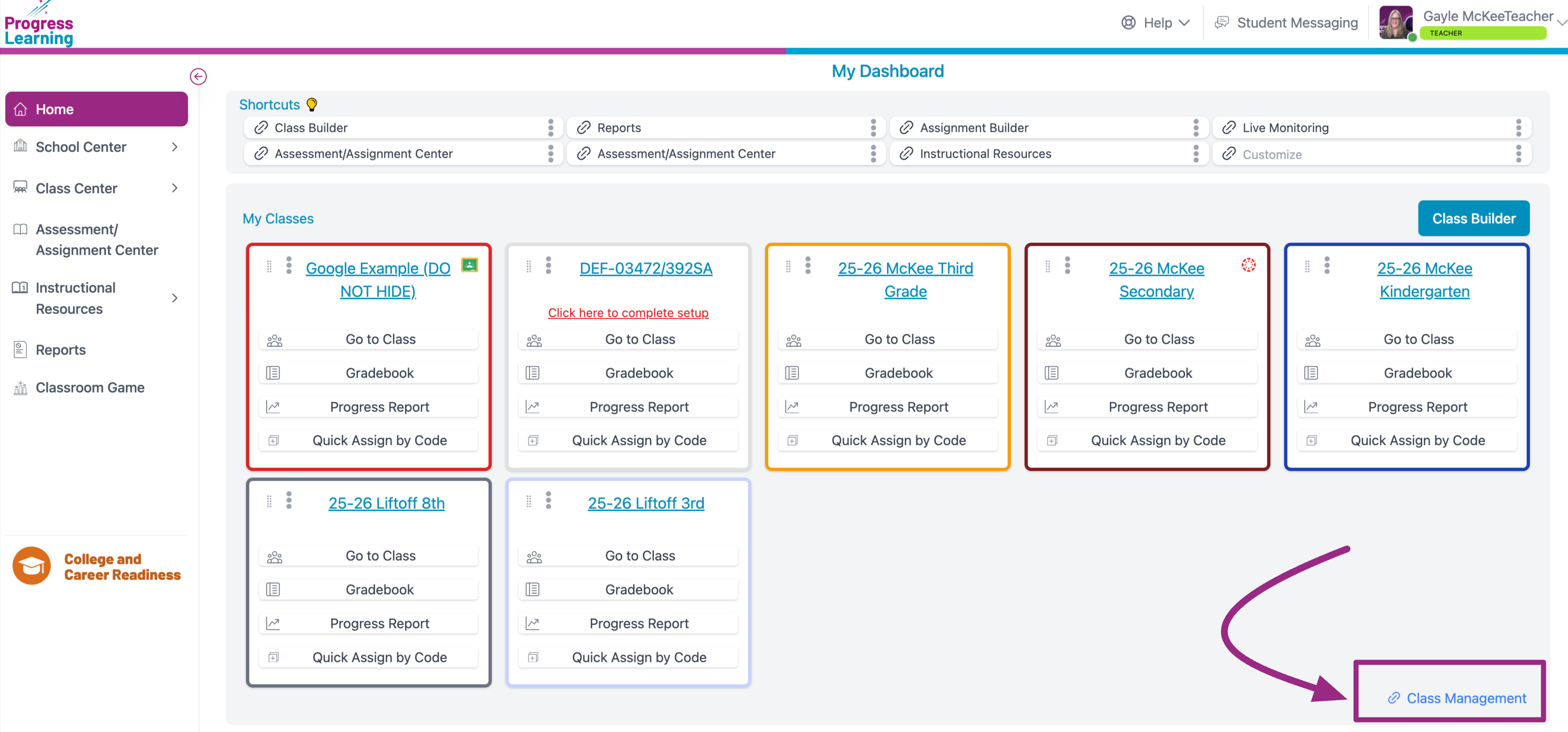Open Gradebook on McKee Third Grade card
The image size is (1568, 732).
(887, 373)
